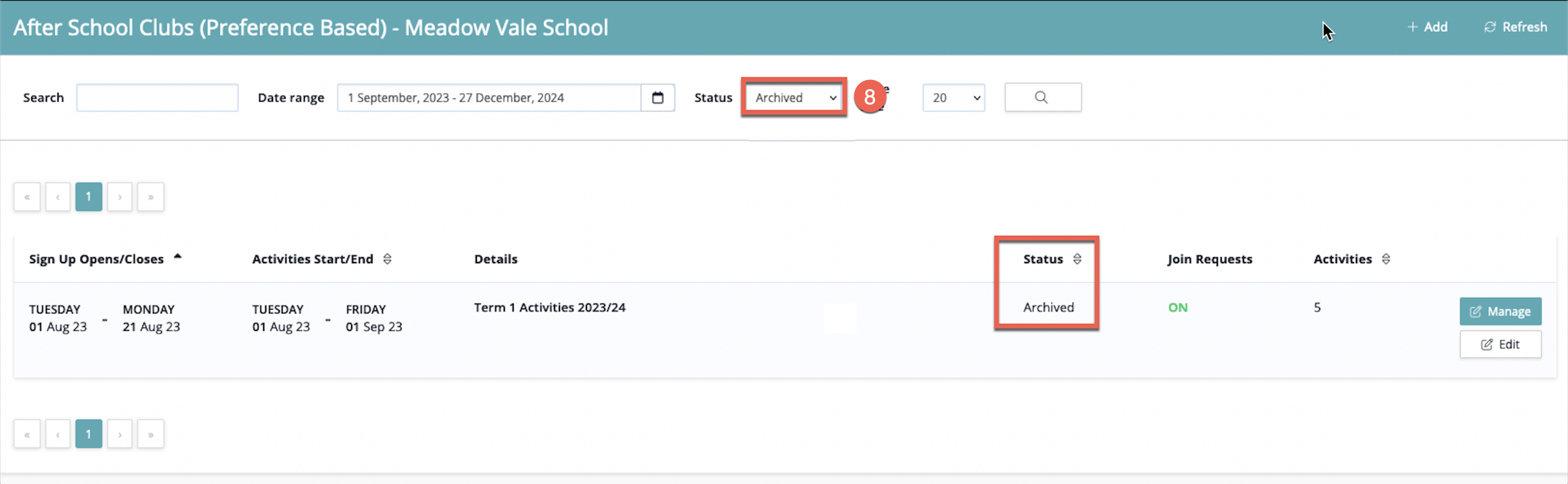This screenshot has width=1568, height=484.
Task: Click the activities end date 01 Sep 23
Action: click(374, 327)
